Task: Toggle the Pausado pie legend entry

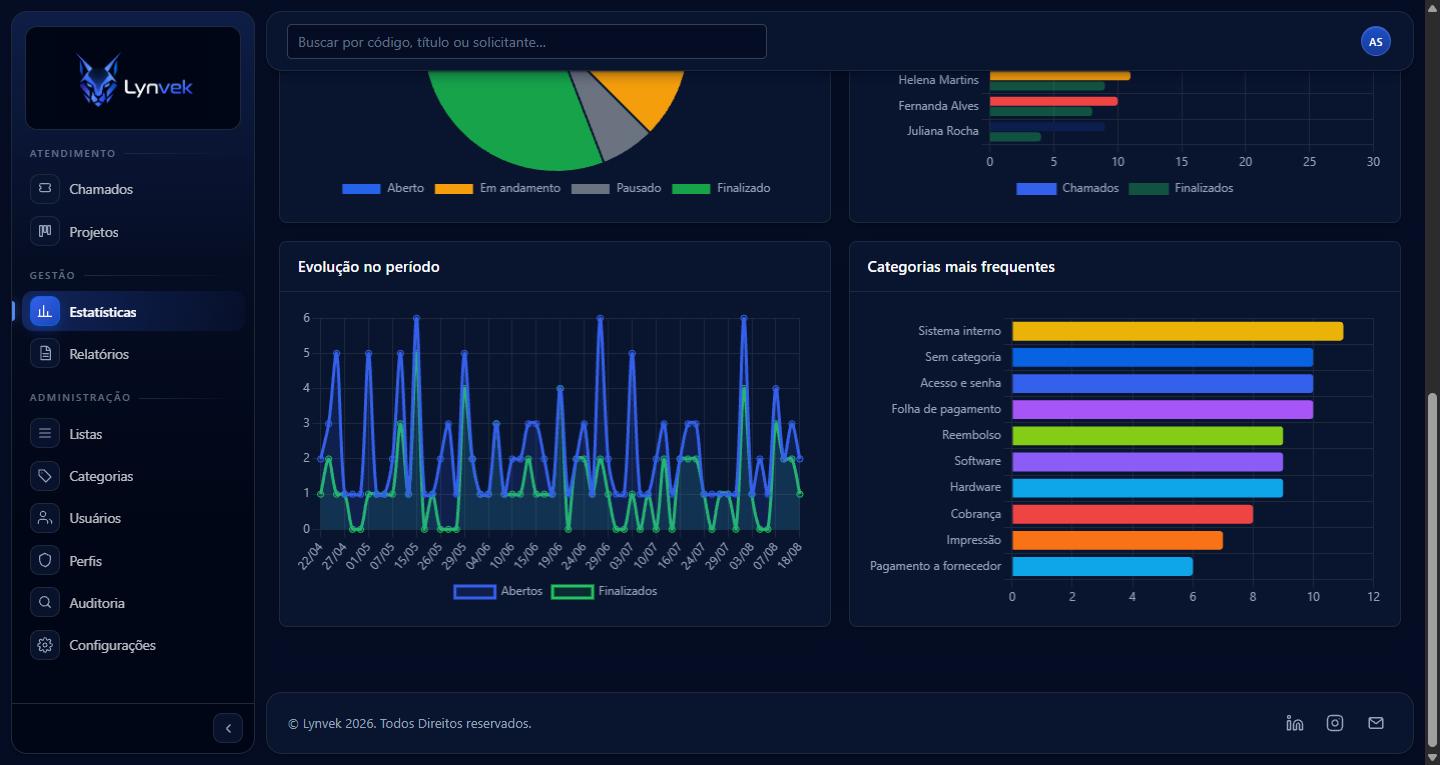Action: (x=616, y=188)
